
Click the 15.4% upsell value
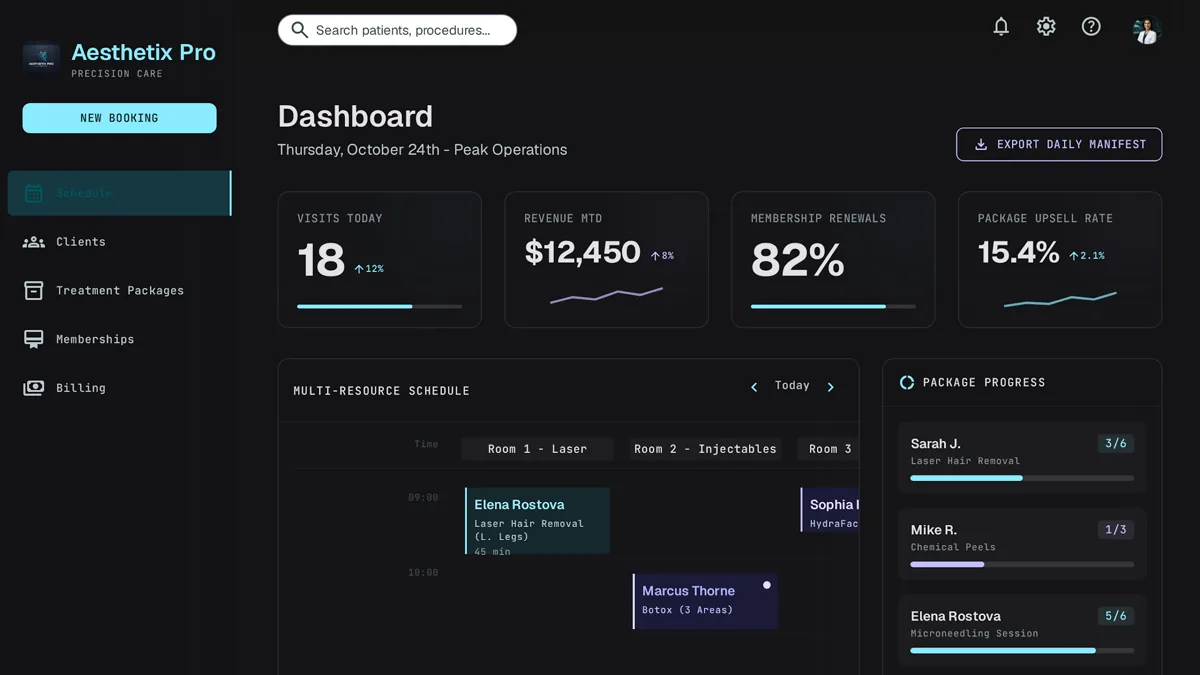pyautogui.click(x=1018, y=252)
